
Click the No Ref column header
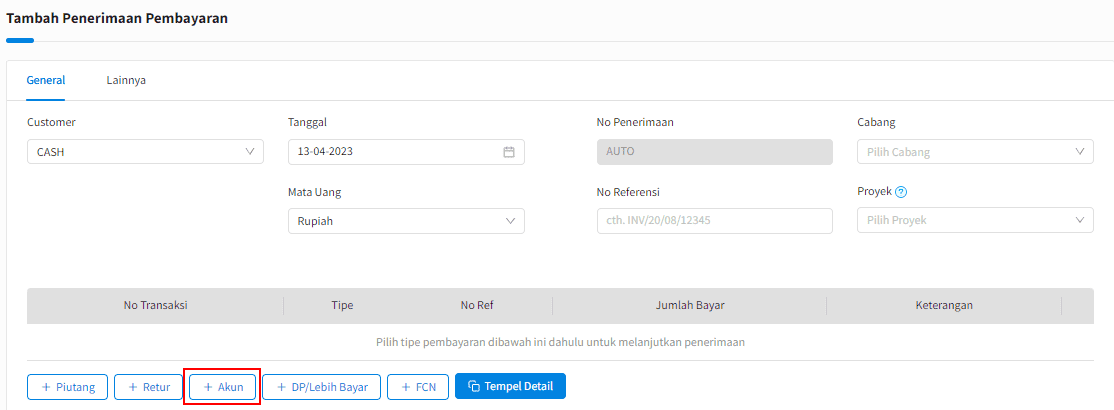(477, 306)
